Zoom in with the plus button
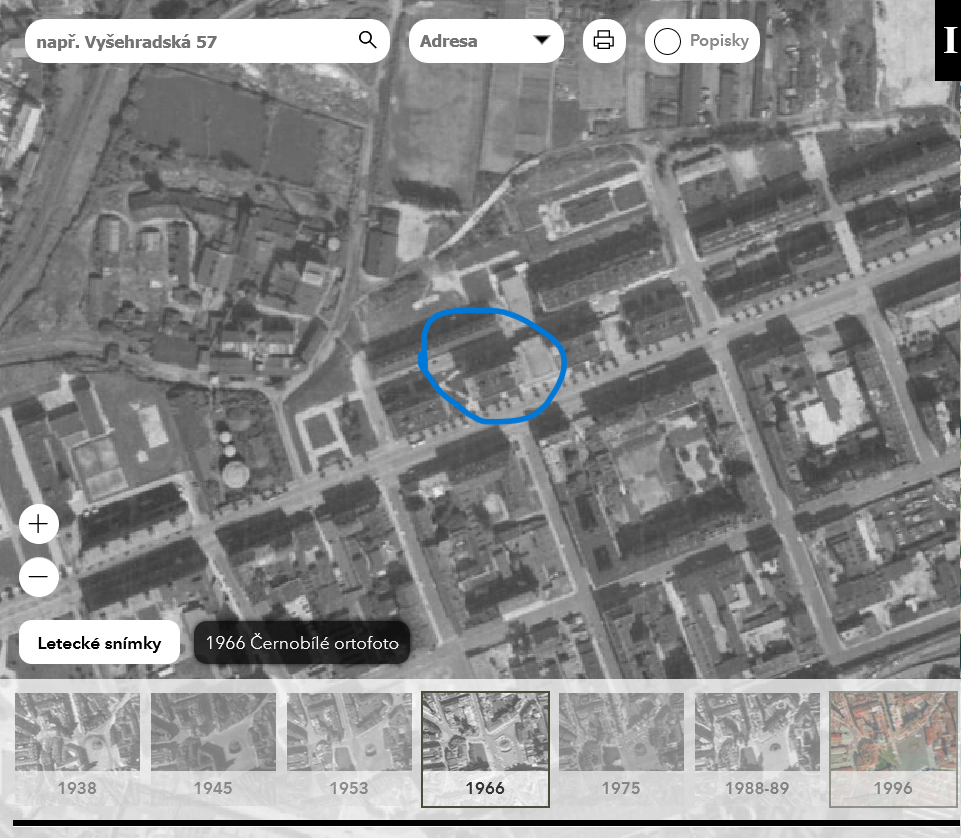Image resolution: width=961 pixels, height=838 pixels. [39, 524]
